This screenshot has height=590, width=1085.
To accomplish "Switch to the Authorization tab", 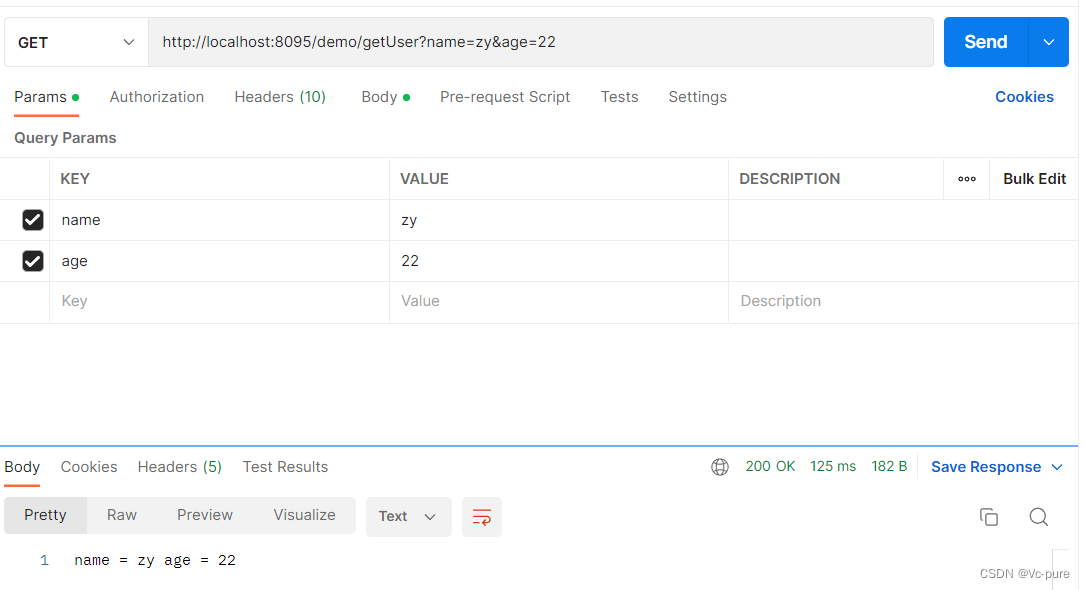I will pyautogui.click(x=156, y=97).
